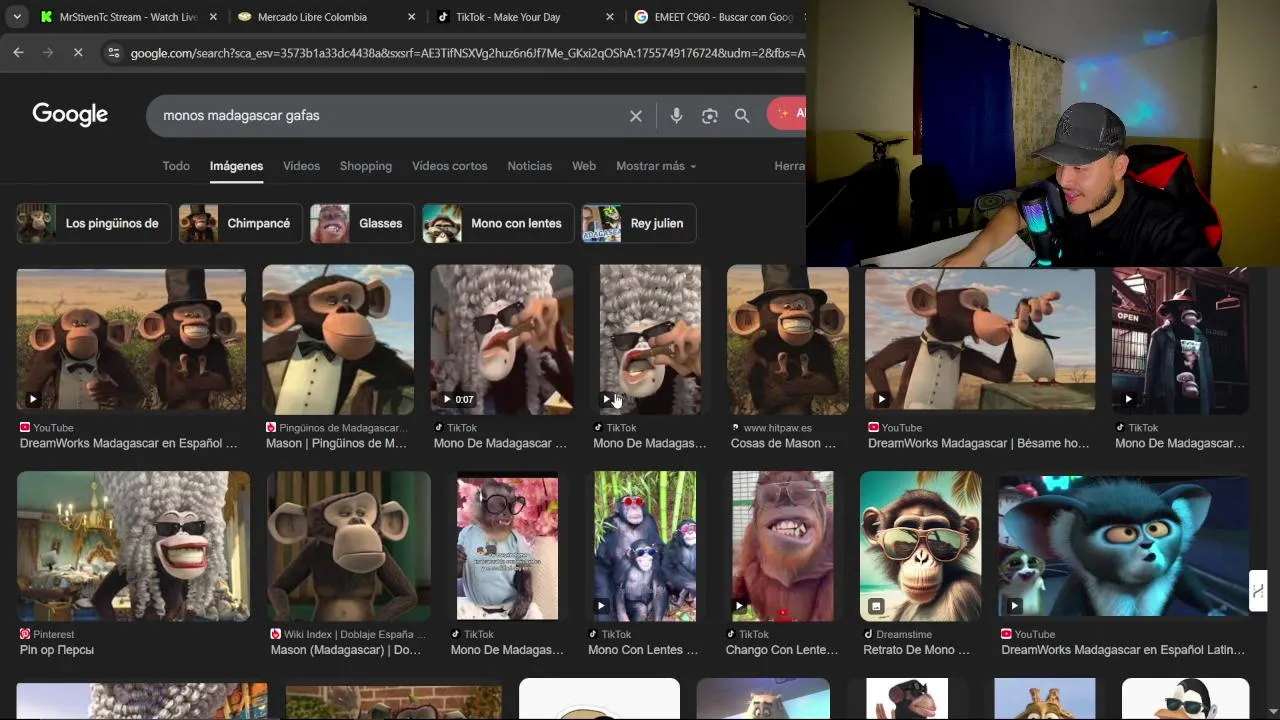1280x720 pixels.
Task: Play icon on Chango Con Lentes thumbnail
Action: [739, 606]
